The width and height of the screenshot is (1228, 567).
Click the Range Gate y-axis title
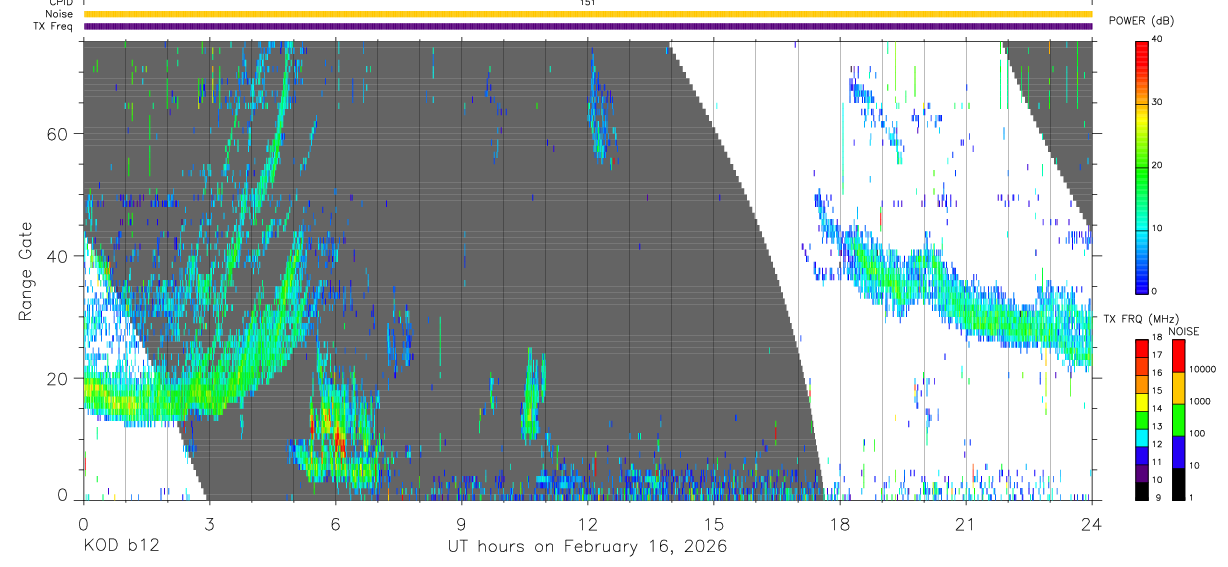point(26,272)
